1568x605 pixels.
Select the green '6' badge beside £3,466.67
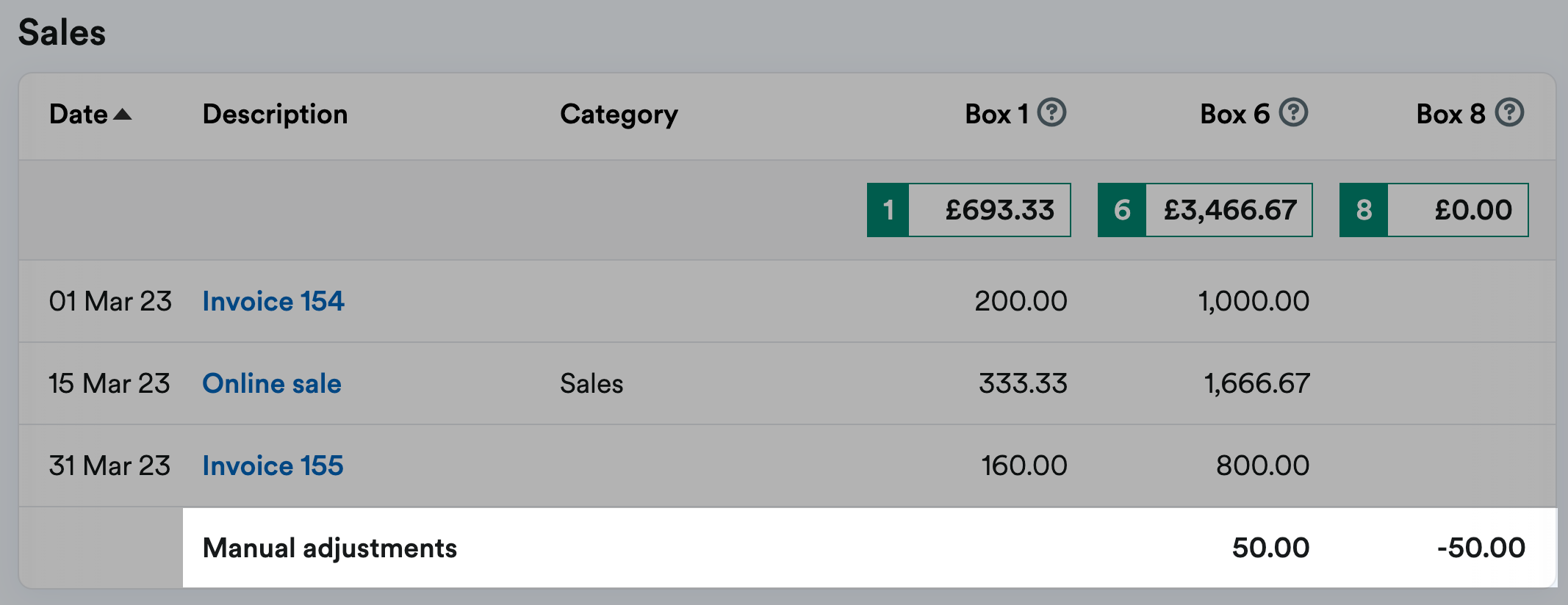coord(1121,210)
